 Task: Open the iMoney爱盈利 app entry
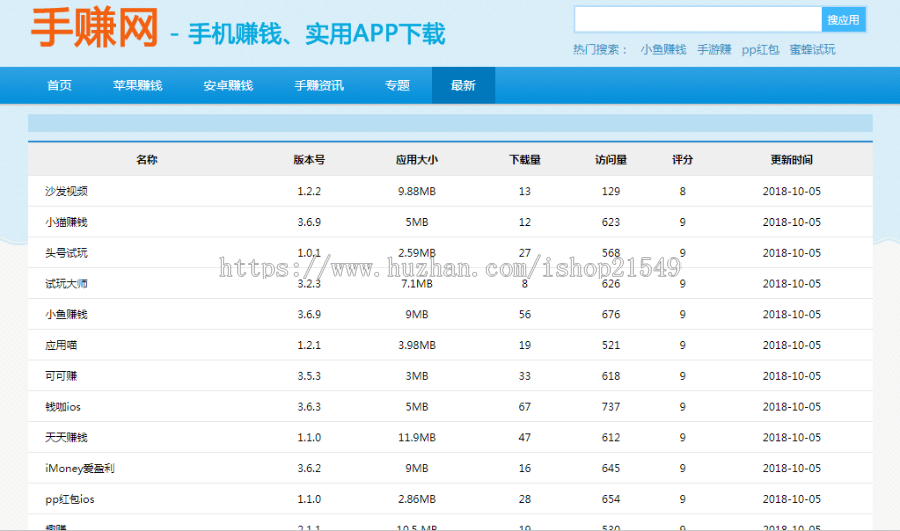click(x=80, y=468)
